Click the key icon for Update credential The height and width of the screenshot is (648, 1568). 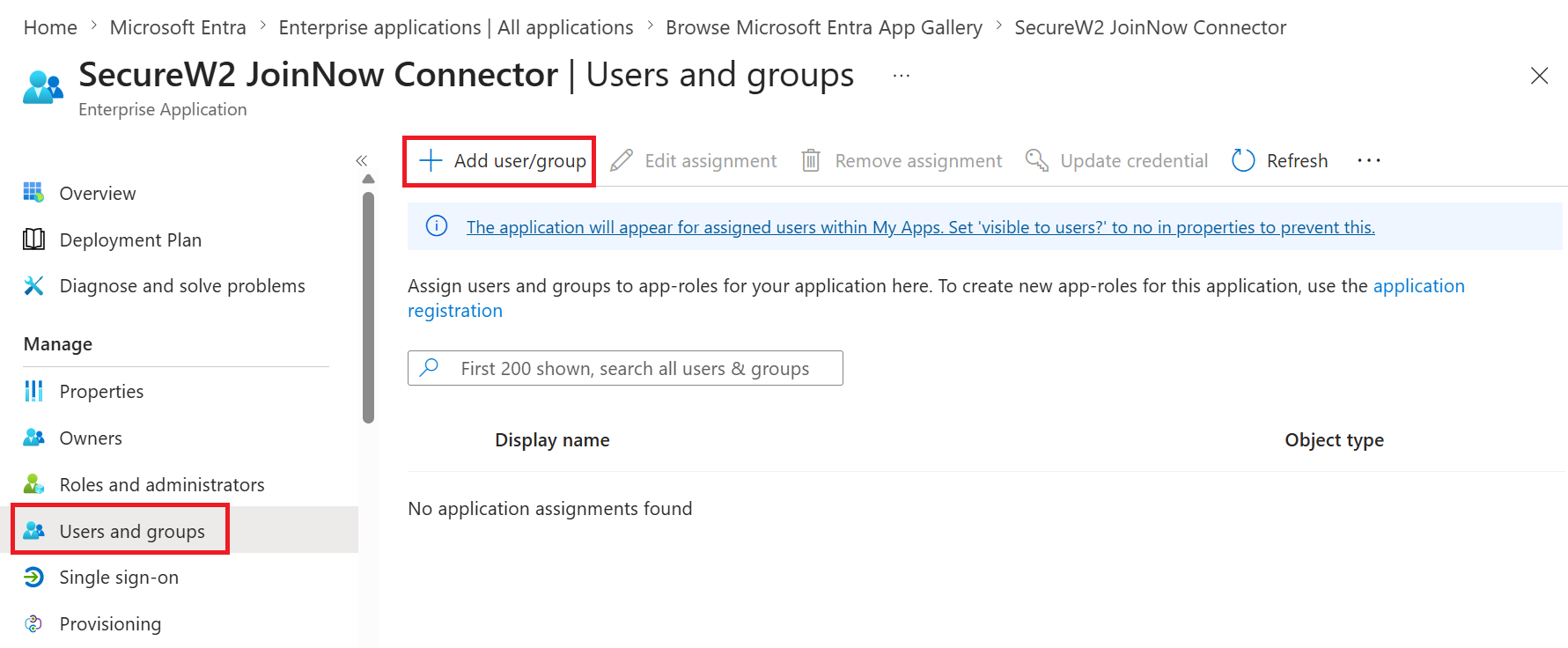[1037, 160]
